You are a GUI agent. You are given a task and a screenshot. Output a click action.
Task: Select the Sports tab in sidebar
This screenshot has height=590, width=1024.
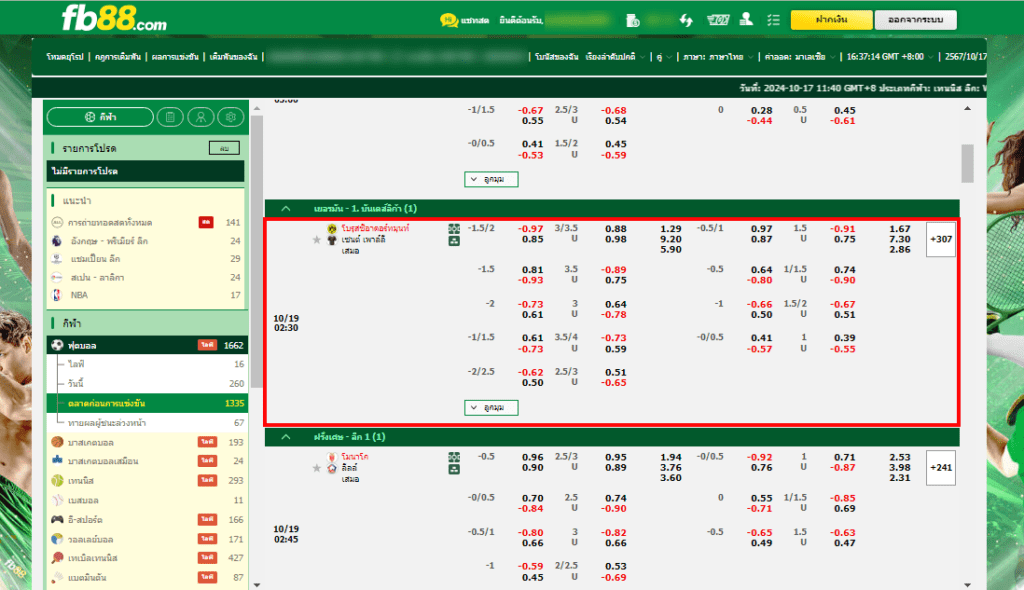(x=101, y=117)
